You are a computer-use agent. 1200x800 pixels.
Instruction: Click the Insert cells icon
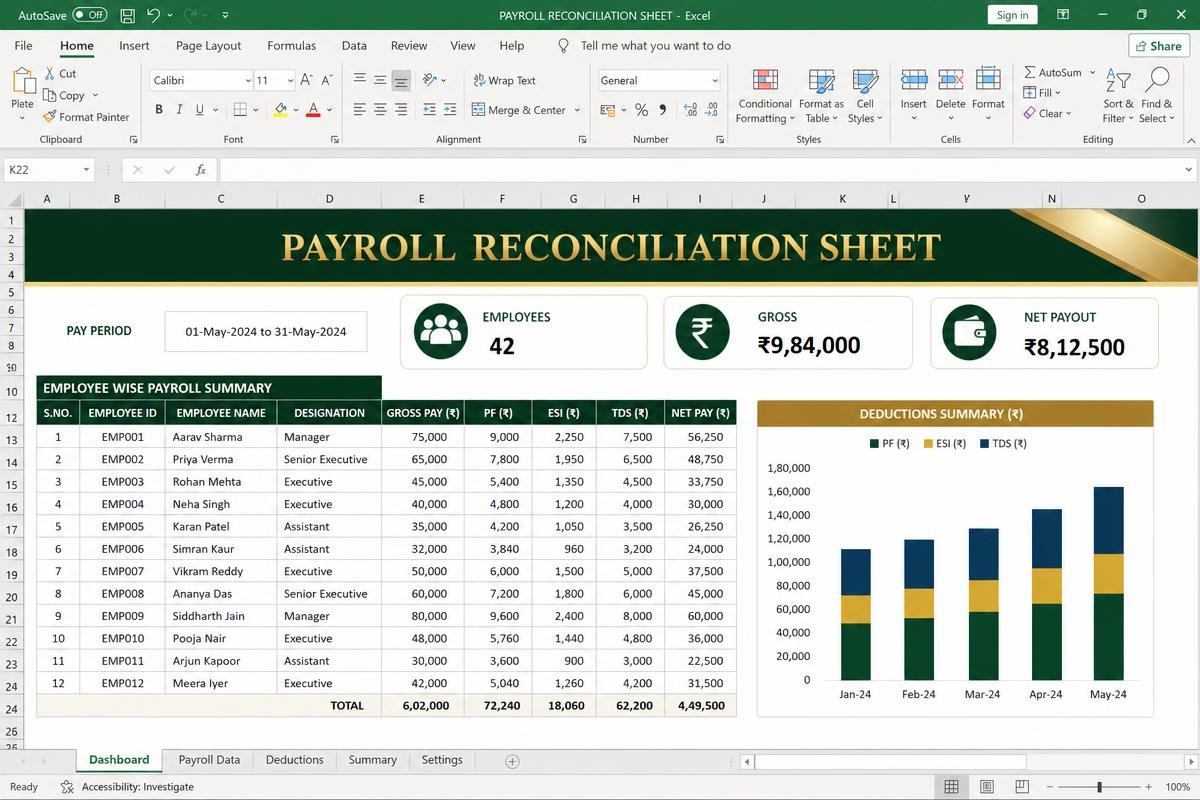(x=913, y=80)
